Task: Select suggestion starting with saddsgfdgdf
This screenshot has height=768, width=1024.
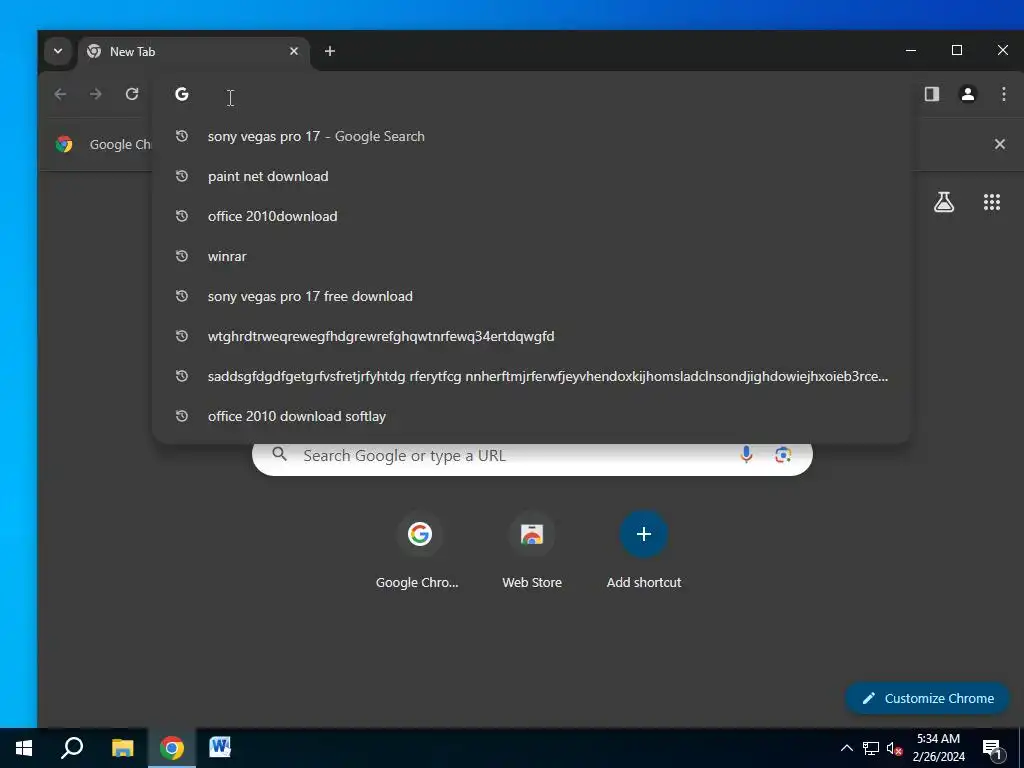Action: 531,376
